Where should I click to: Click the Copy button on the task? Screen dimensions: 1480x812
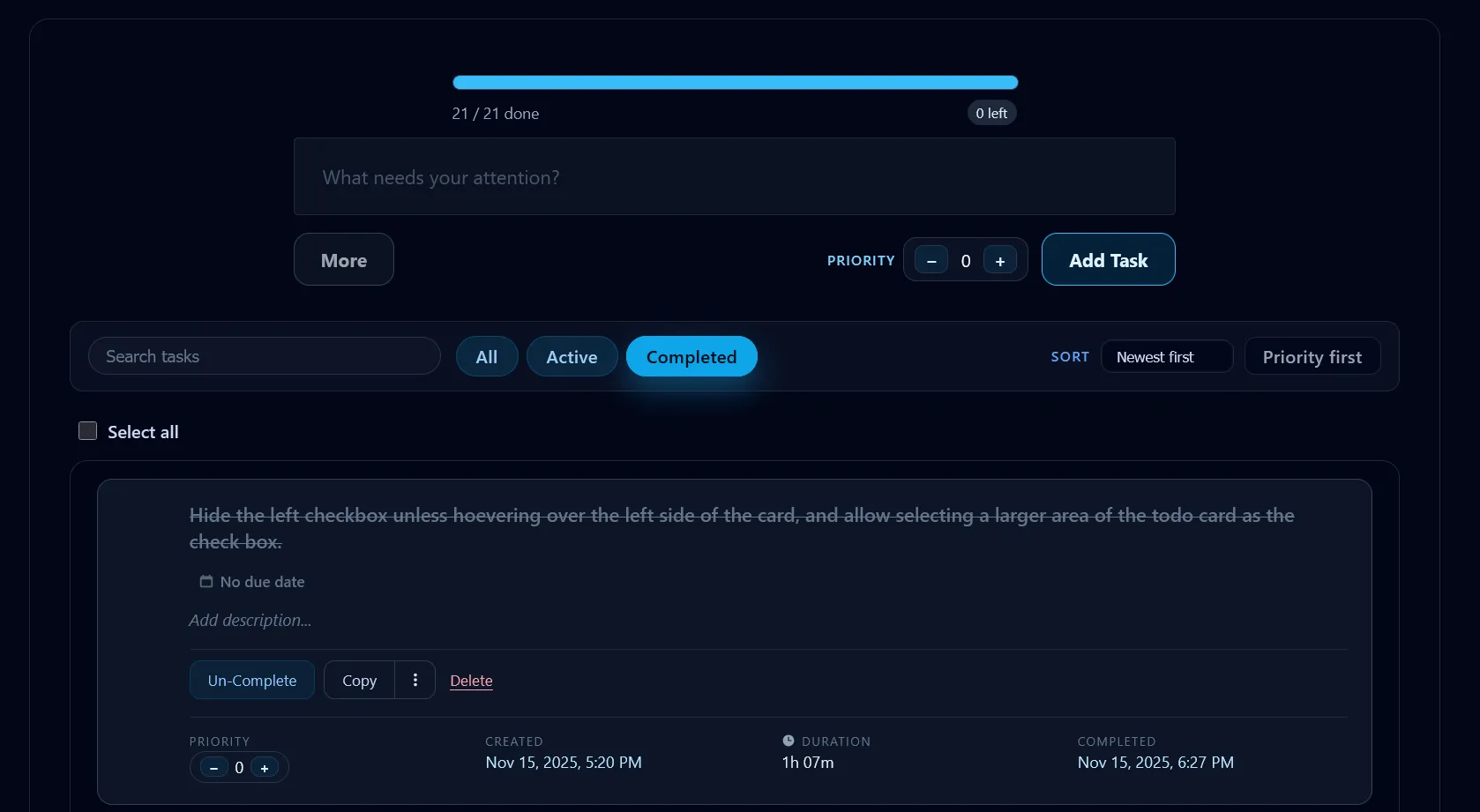pyautogui.click(x=359, y=681)
